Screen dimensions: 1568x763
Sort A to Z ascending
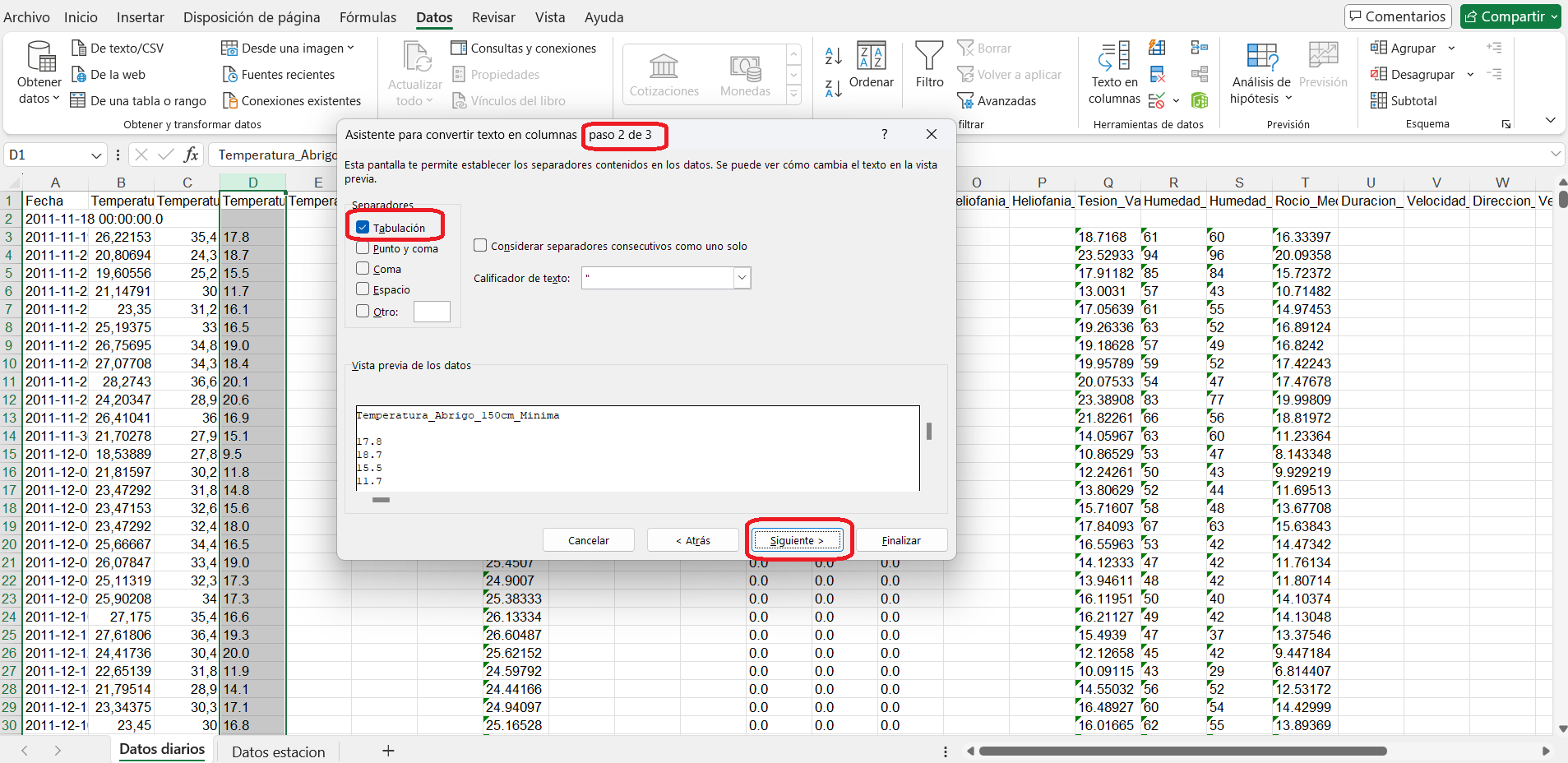834,56
